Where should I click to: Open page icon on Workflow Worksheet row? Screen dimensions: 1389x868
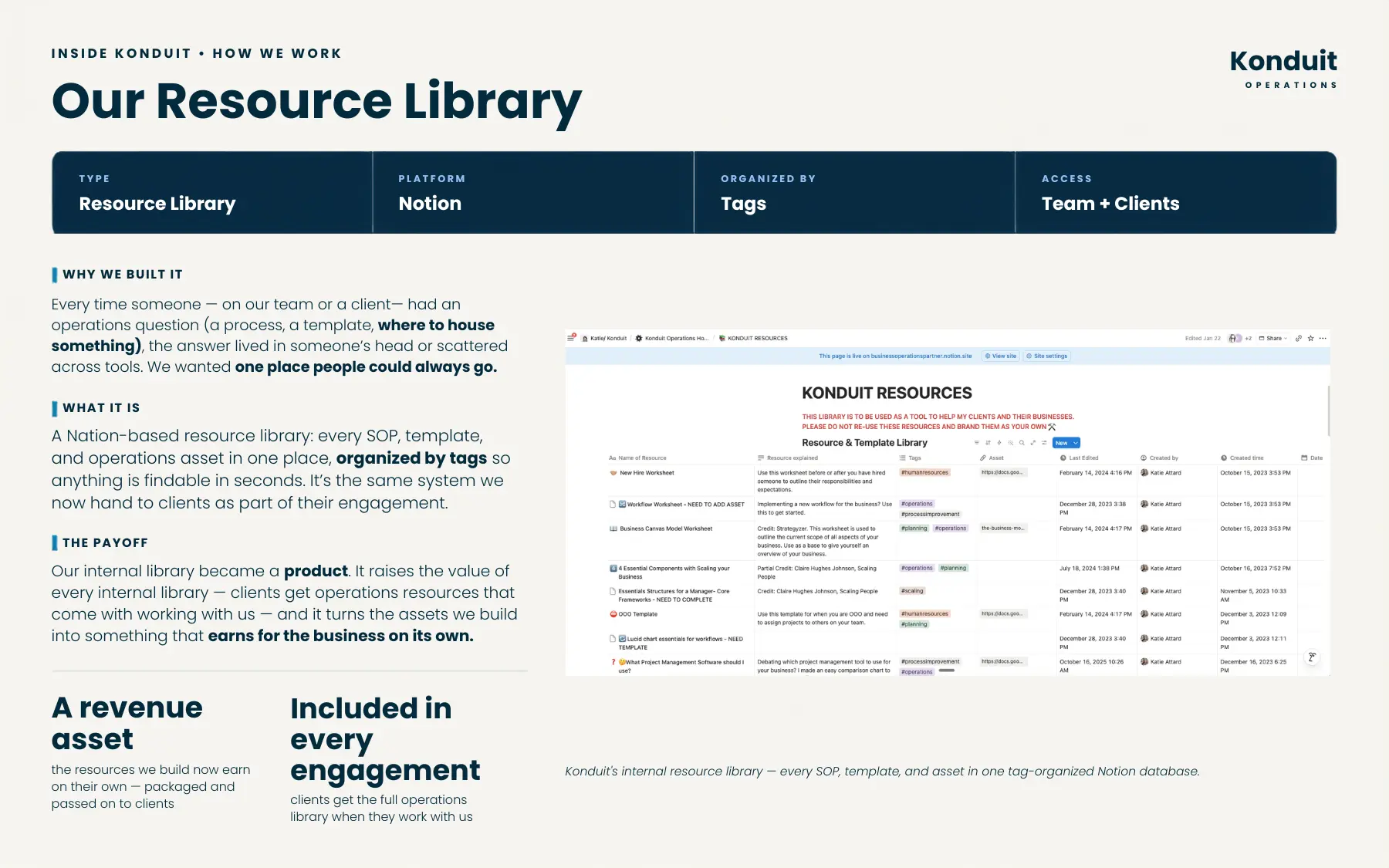tap(613, 504)
